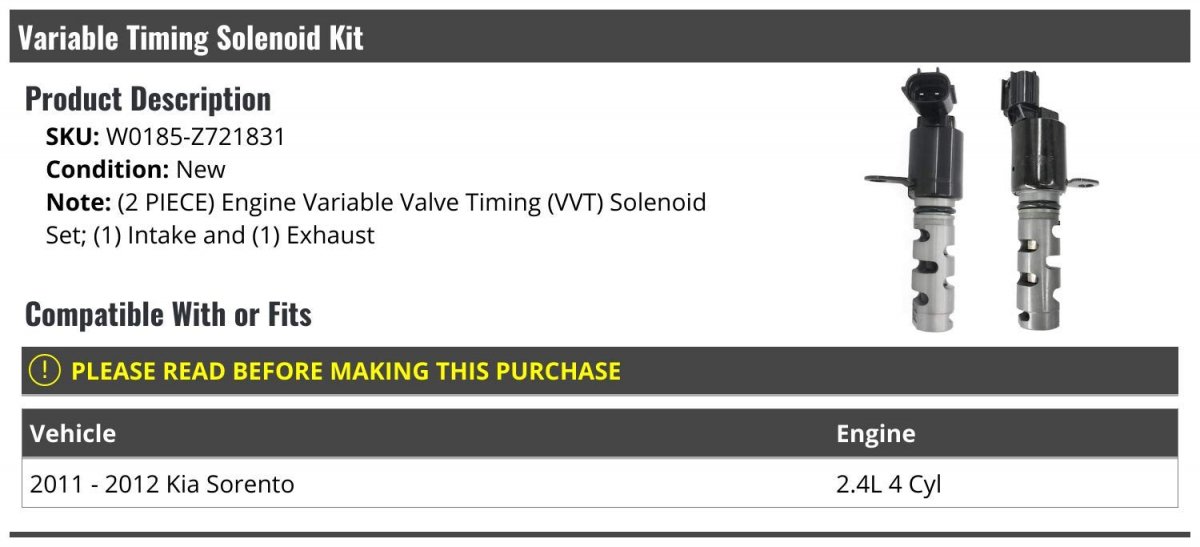Viewport: 1200px width, 547px height.
Task: Click the Compatible With or Fits heading
Action: tap(168, 315)
